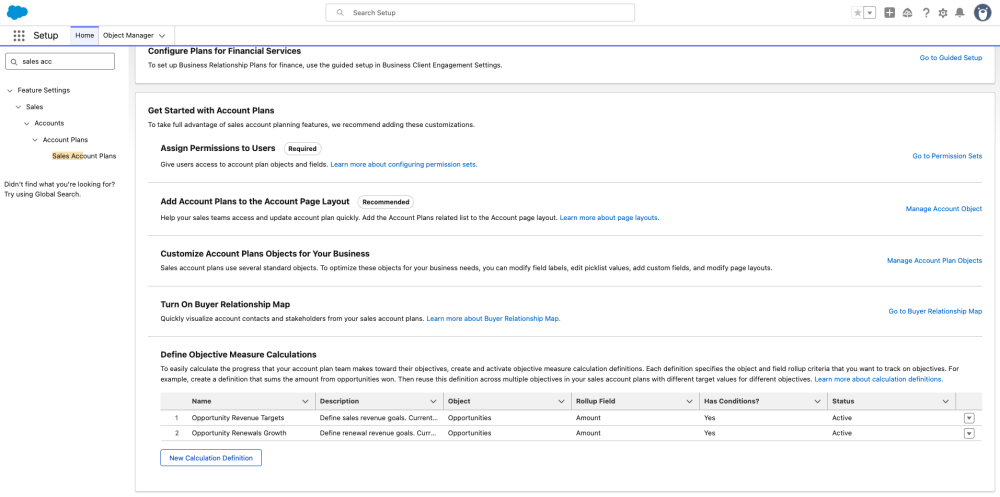
Task: Click the Opportunity Renewals Growth name cell
Action: coord(239,433)
